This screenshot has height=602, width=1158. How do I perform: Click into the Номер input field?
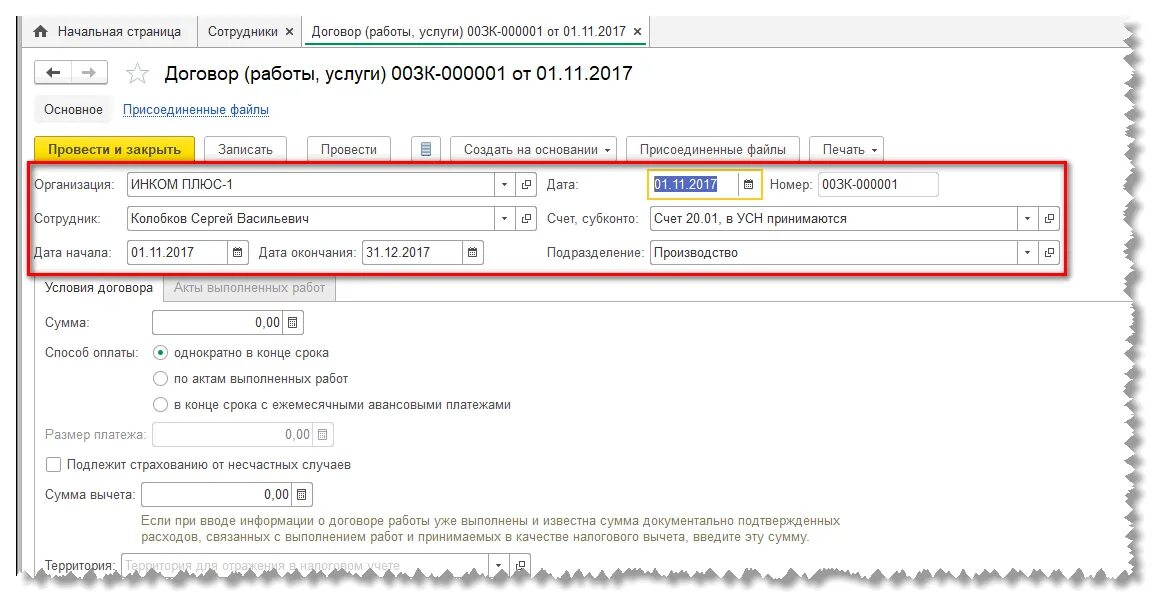878,185
